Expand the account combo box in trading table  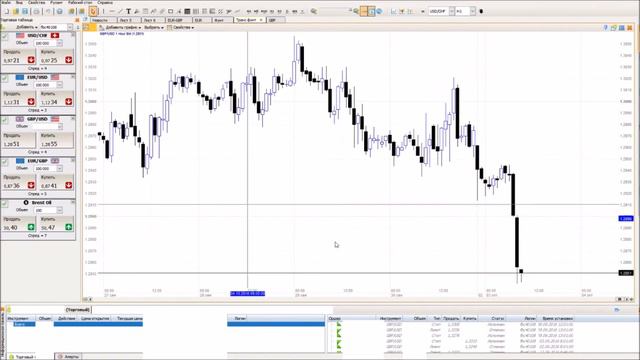click(70, 27)
